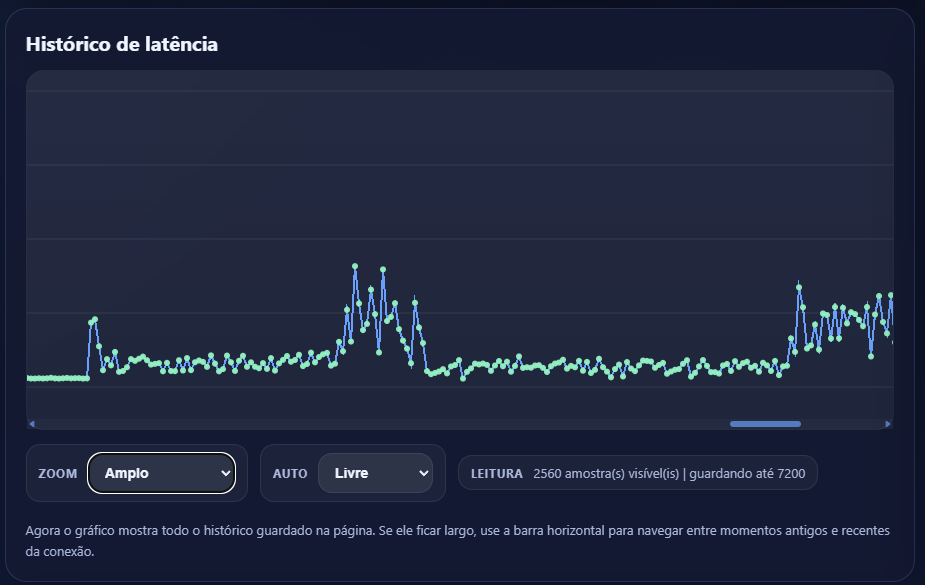The image size is (925, 585).
Task: Select the highest peak point in the latency chart
Action: click(355, 266)
